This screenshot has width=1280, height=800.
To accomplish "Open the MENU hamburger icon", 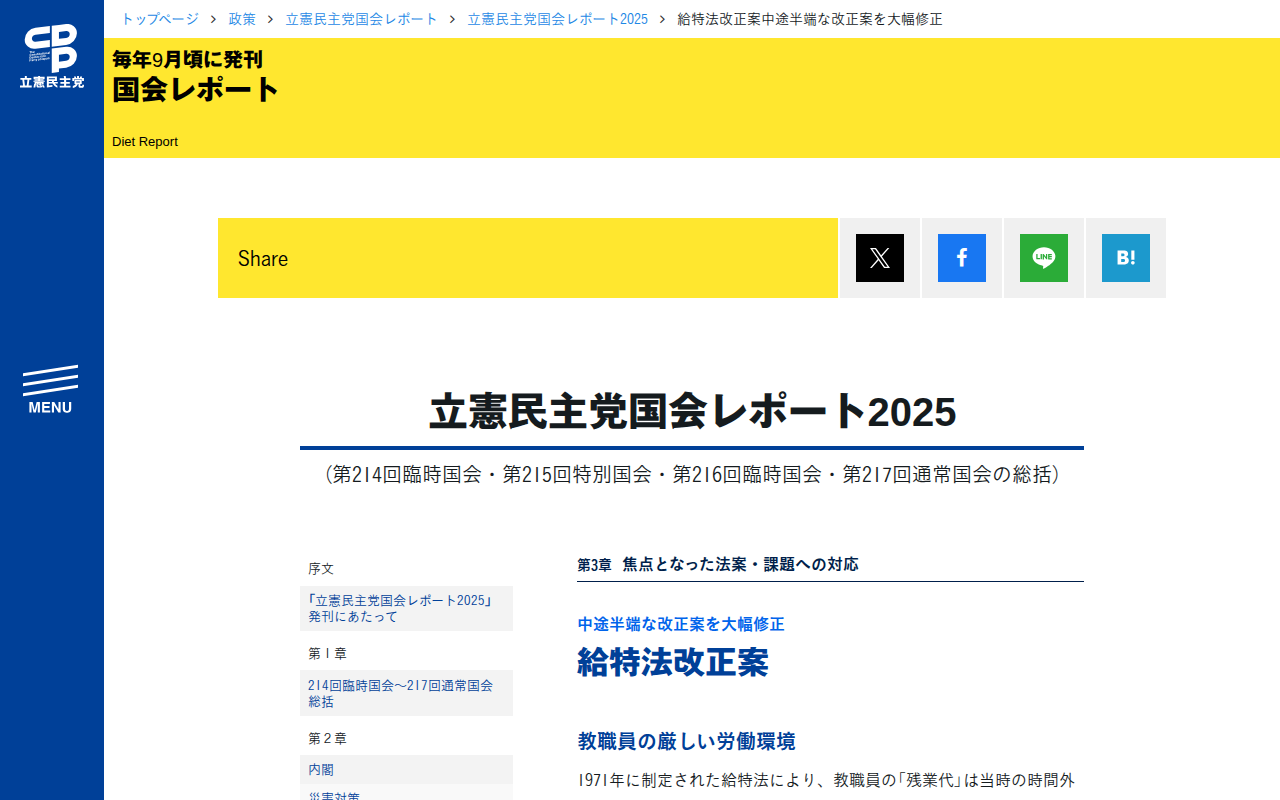I will pyautogui.click(x=50, y=390).
